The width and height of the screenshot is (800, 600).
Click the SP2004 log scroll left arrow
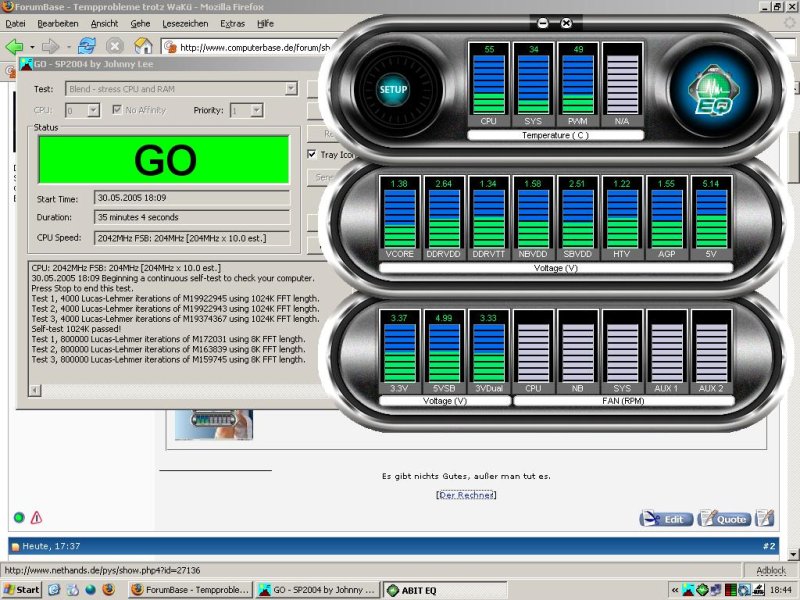tap(35, 390)
